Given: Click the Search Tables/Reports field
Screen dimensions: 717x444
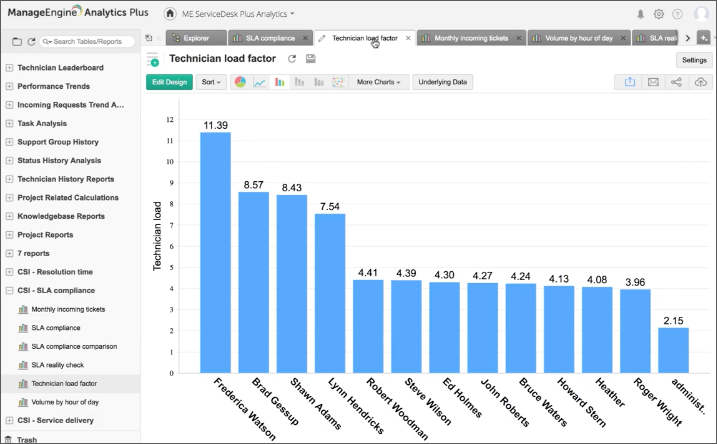Looking at the screenshot, I should [x=88, y=41].
